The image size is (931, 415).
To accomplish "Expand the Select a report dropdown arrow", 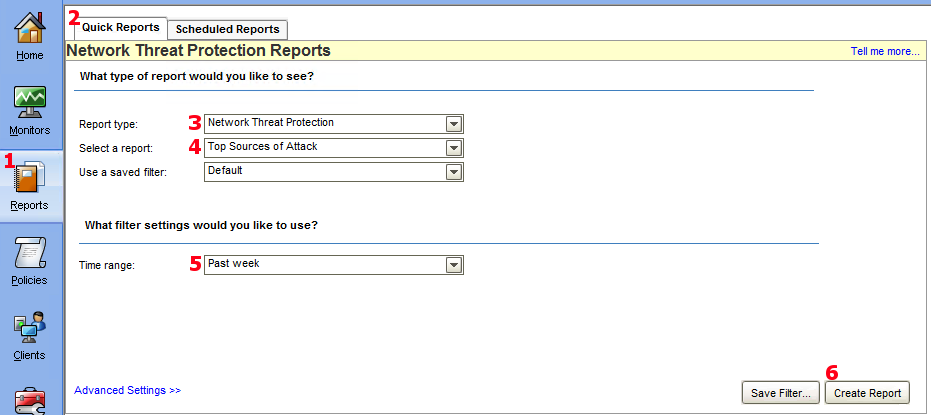I will click(454, 148).
